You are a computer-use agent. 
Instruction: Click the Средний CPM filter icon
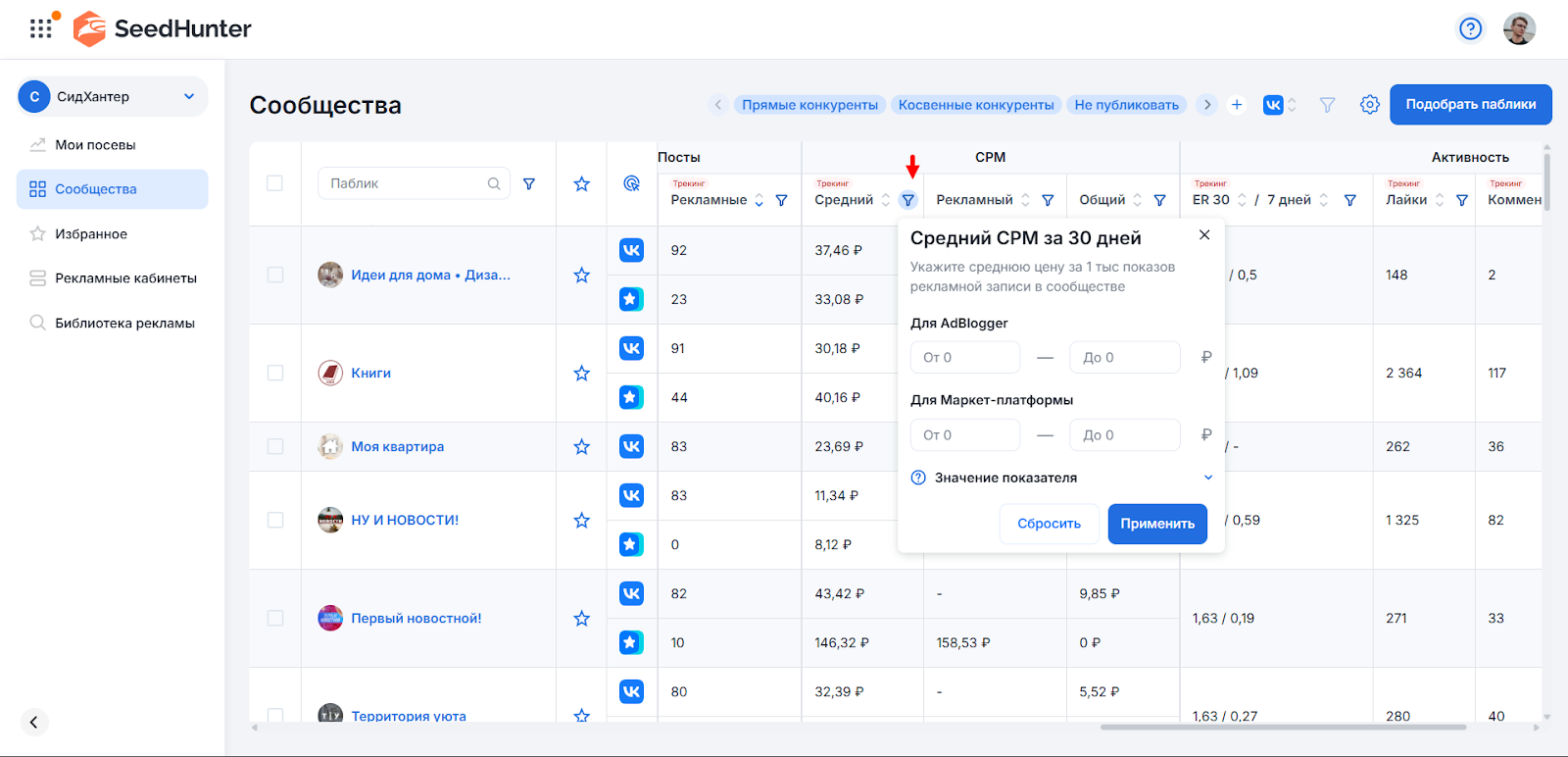908,200
